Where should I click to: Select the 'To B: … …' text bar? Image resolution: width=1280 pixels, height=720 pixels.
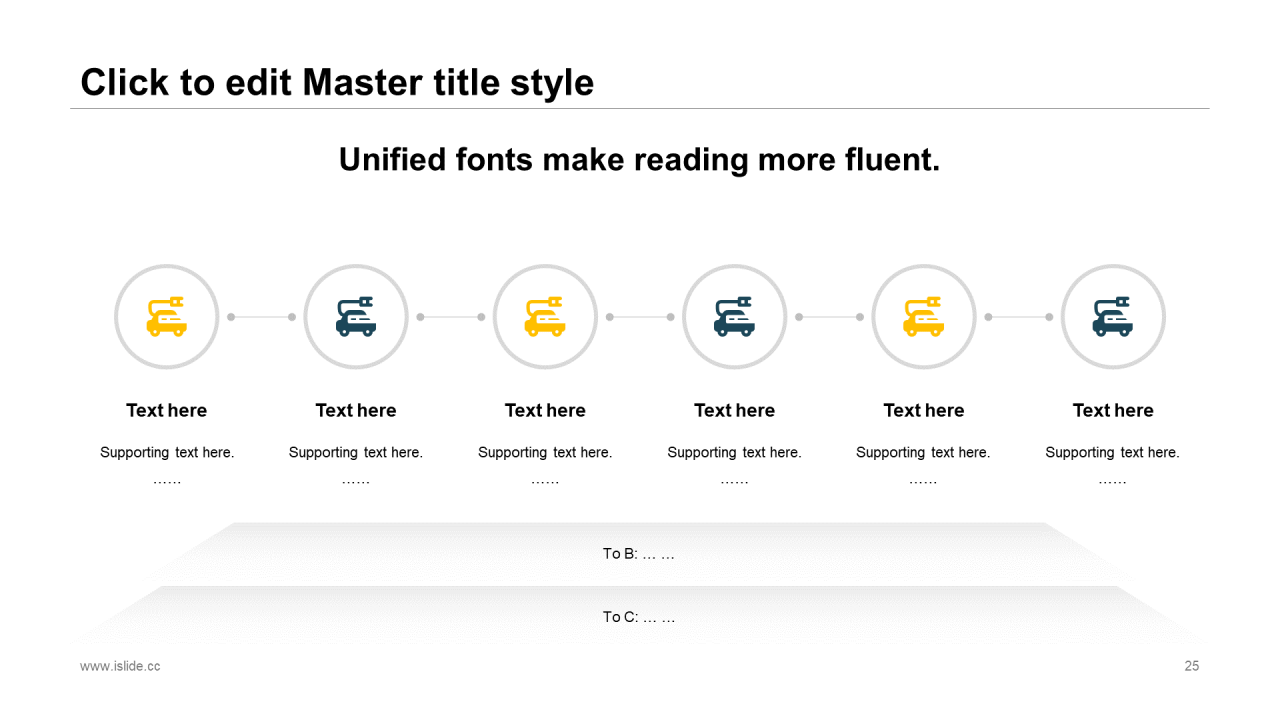coord(640,553)
